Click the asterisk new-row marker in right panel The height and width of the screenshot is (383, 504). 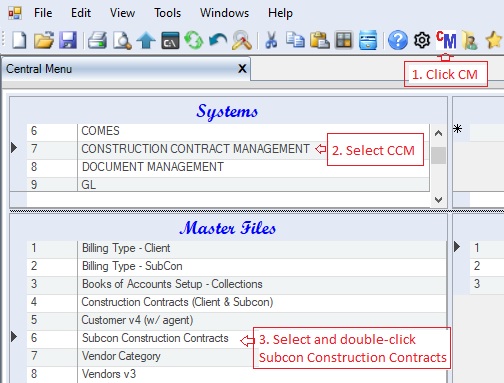[x=458, y=129]
